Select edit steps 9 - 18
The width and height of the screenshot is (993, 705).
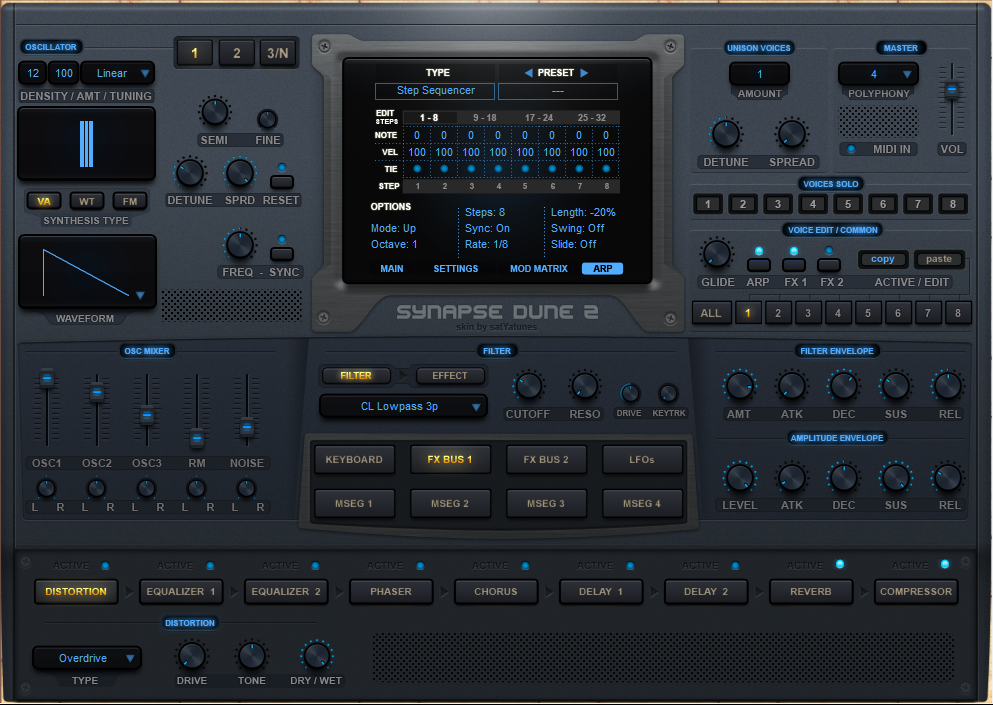(484, 118)
